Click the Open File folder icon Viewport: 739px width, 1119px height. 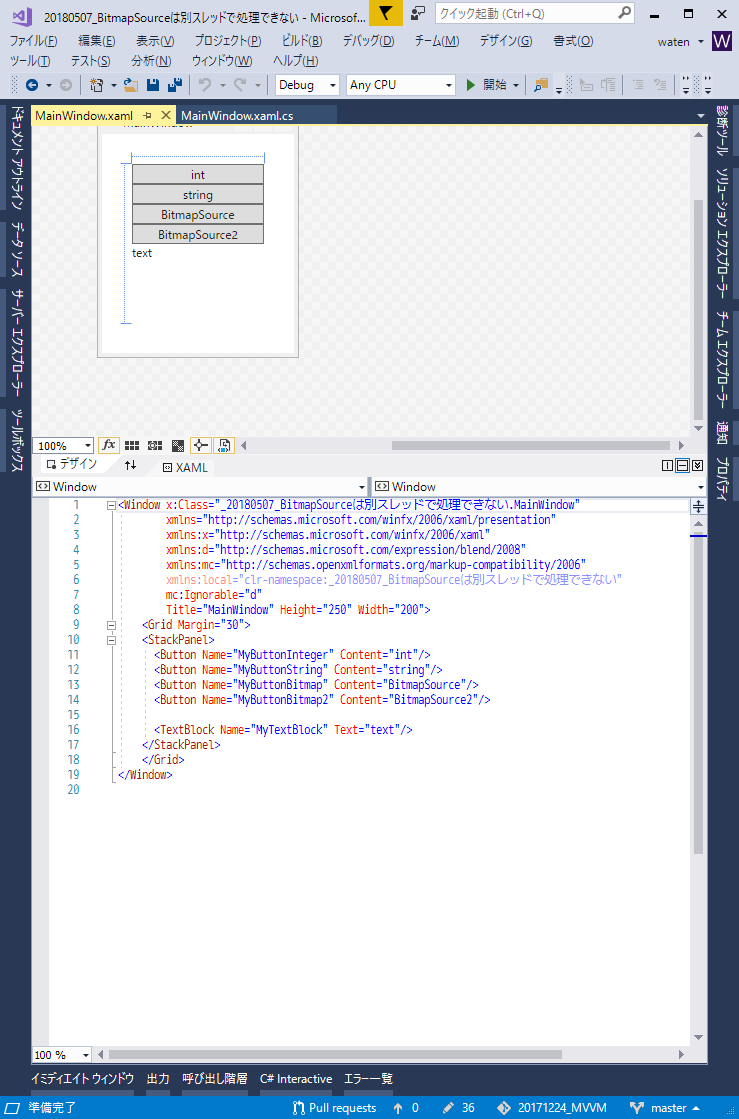131,85
